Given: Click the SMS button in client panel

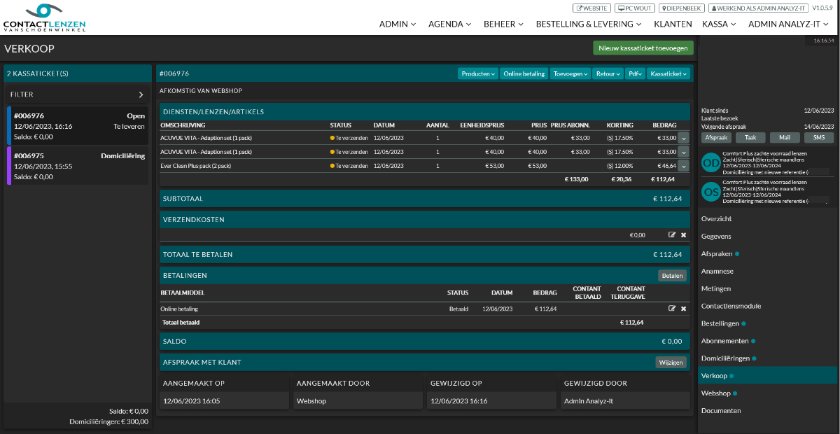Looking at the screenshot, I should [818, 137].
